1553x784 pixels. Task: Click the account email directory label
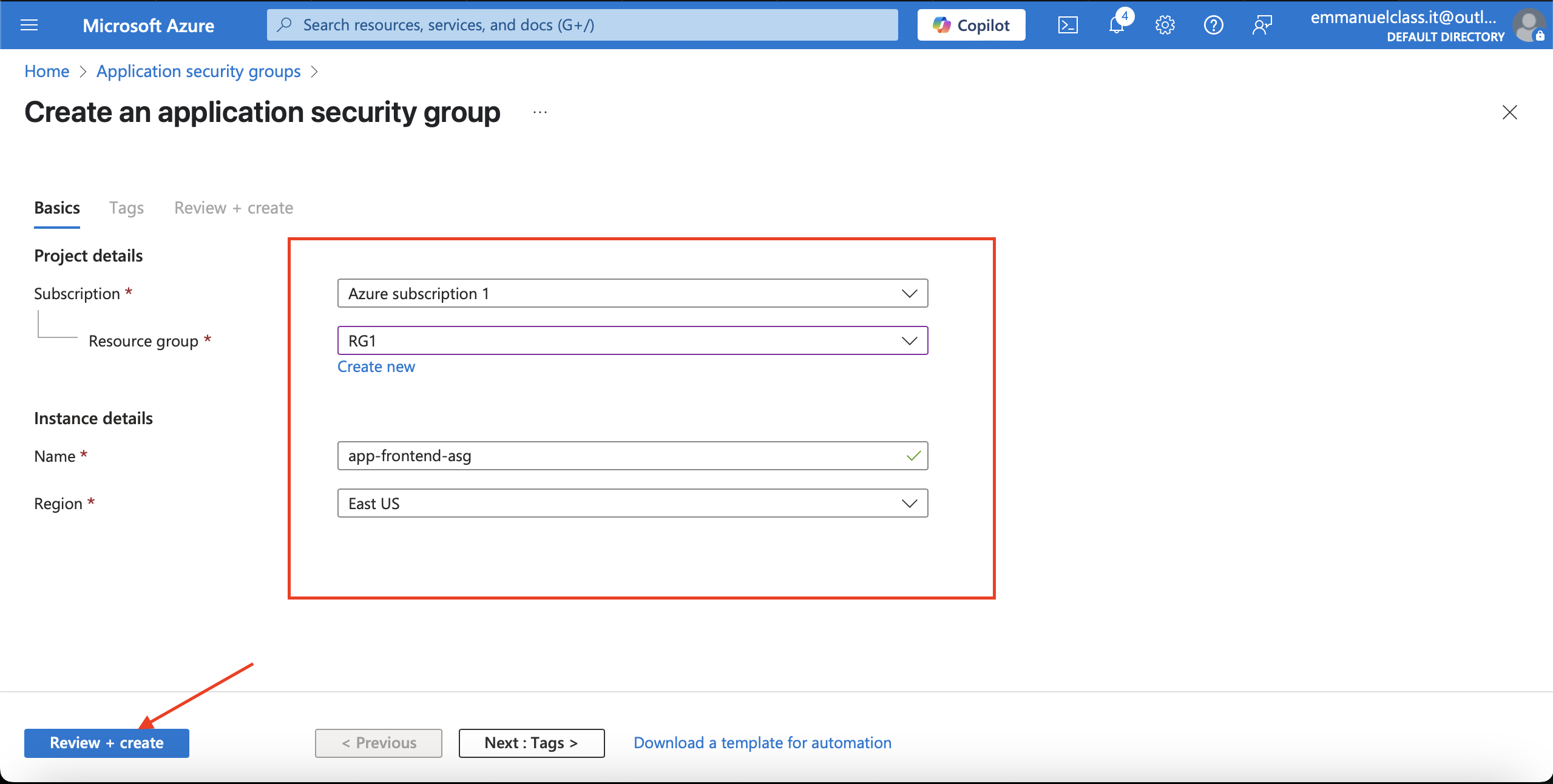1407,26
